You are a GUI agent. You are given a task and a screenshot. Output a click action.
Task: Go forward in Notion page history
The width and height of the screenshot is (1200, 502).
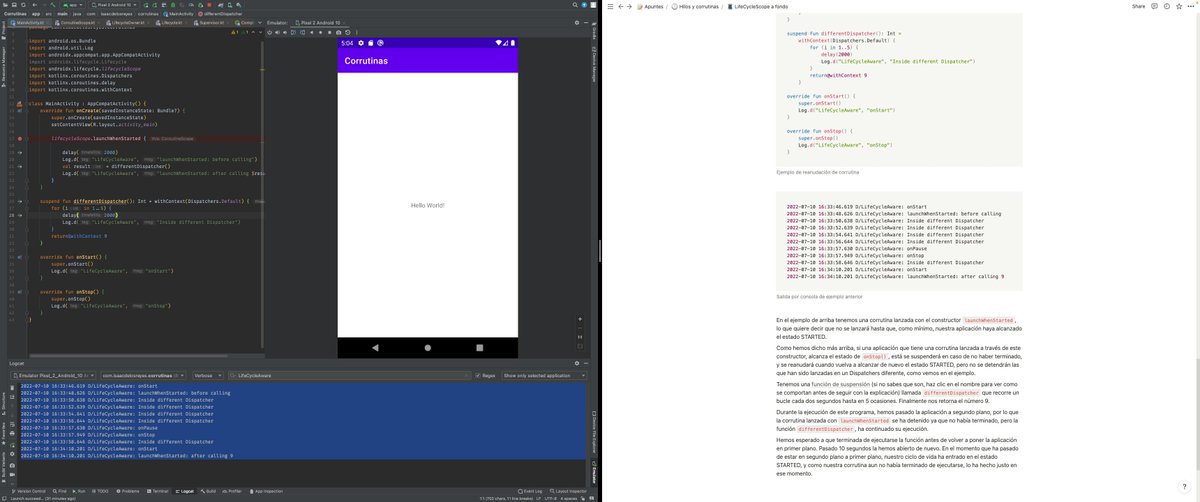[631, 6]
